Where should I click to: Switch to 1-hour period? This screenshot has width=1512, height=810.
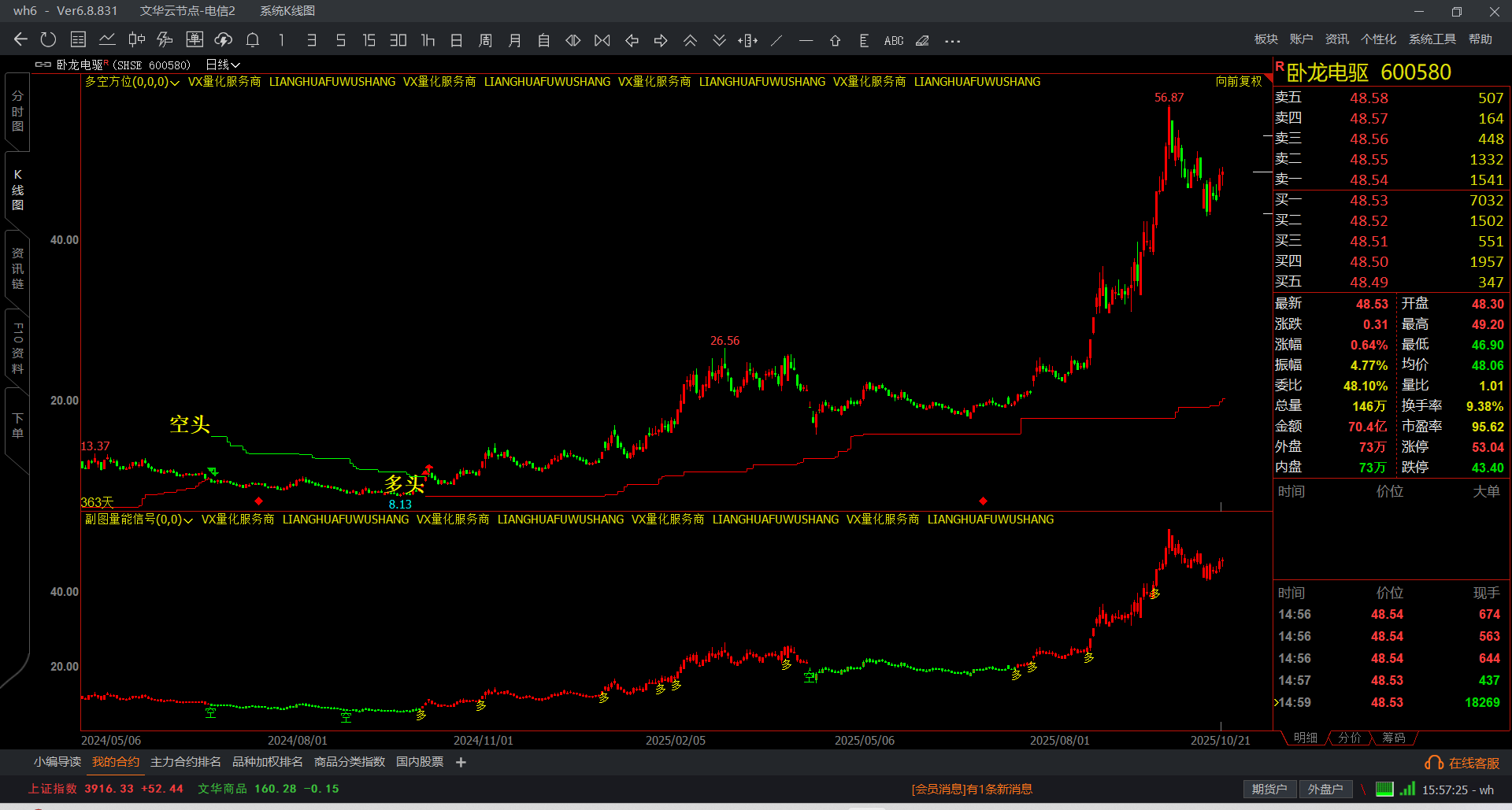428,40
